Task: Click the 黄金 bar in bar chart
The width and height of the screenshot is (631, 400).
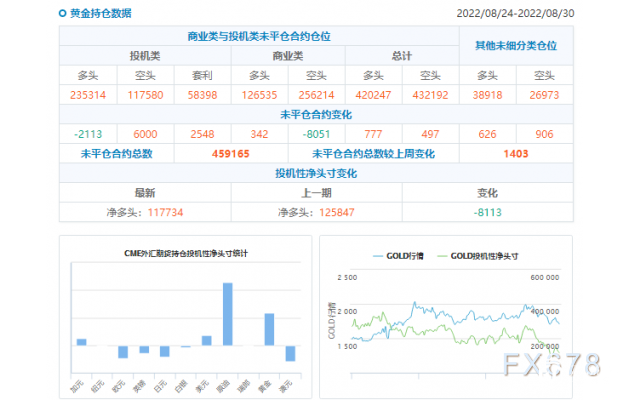Action: (269, 329)
